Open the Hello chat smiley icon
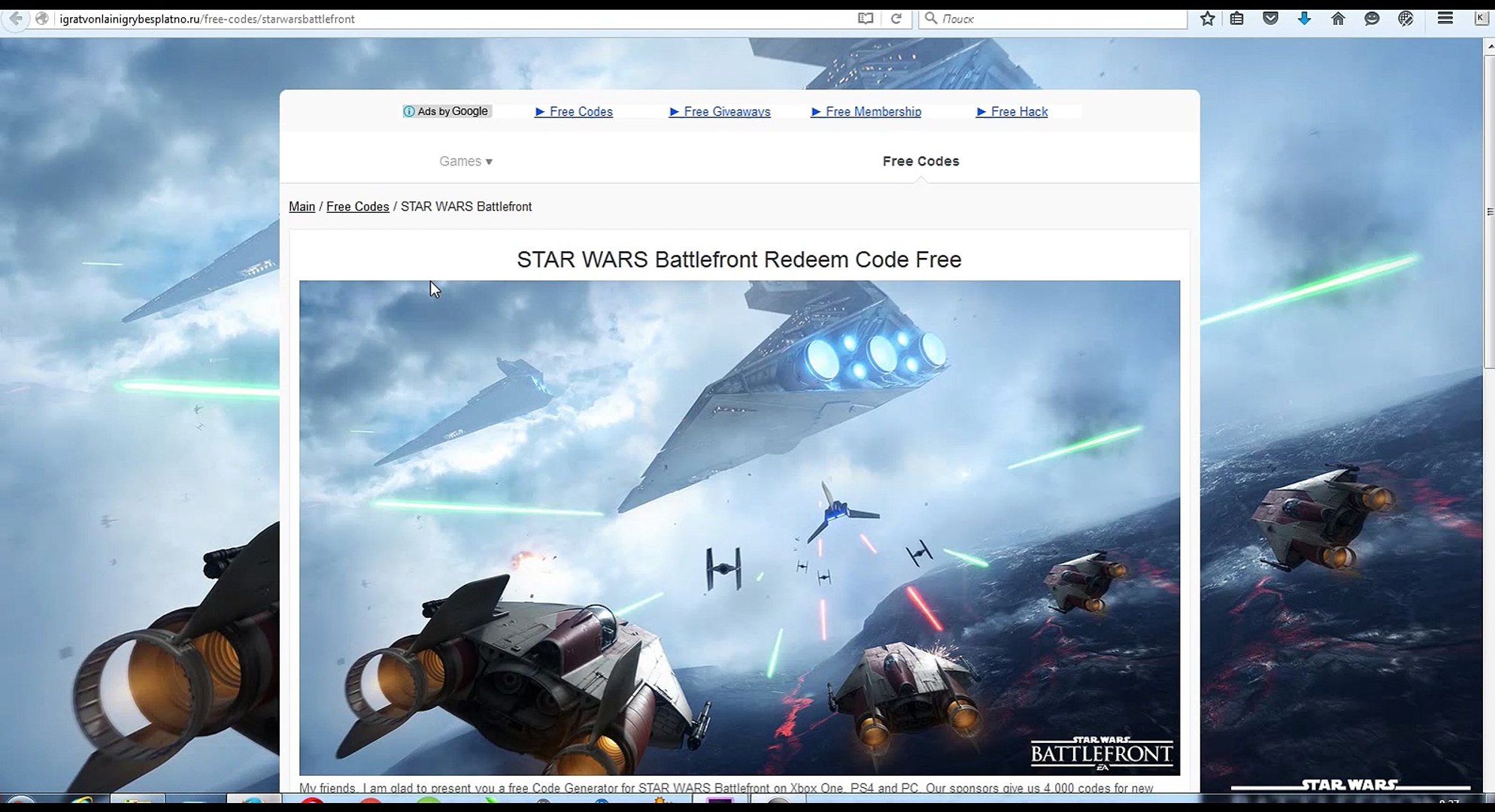This screenshot has height=812, width=1495. coord(1372,19)
